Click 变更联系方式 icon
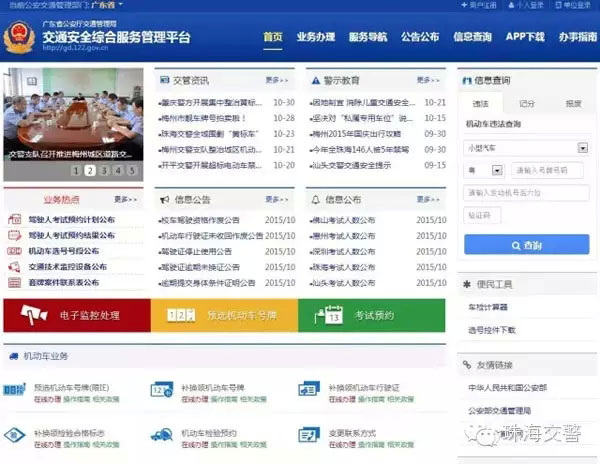This screenshot has width=600, height=464. [x=309, y=435]
